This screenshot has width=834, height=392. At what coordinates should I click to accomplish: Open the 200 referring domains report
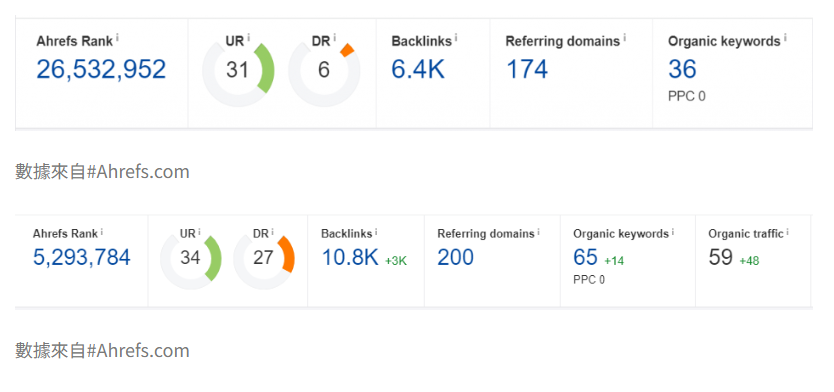point(456,257)
